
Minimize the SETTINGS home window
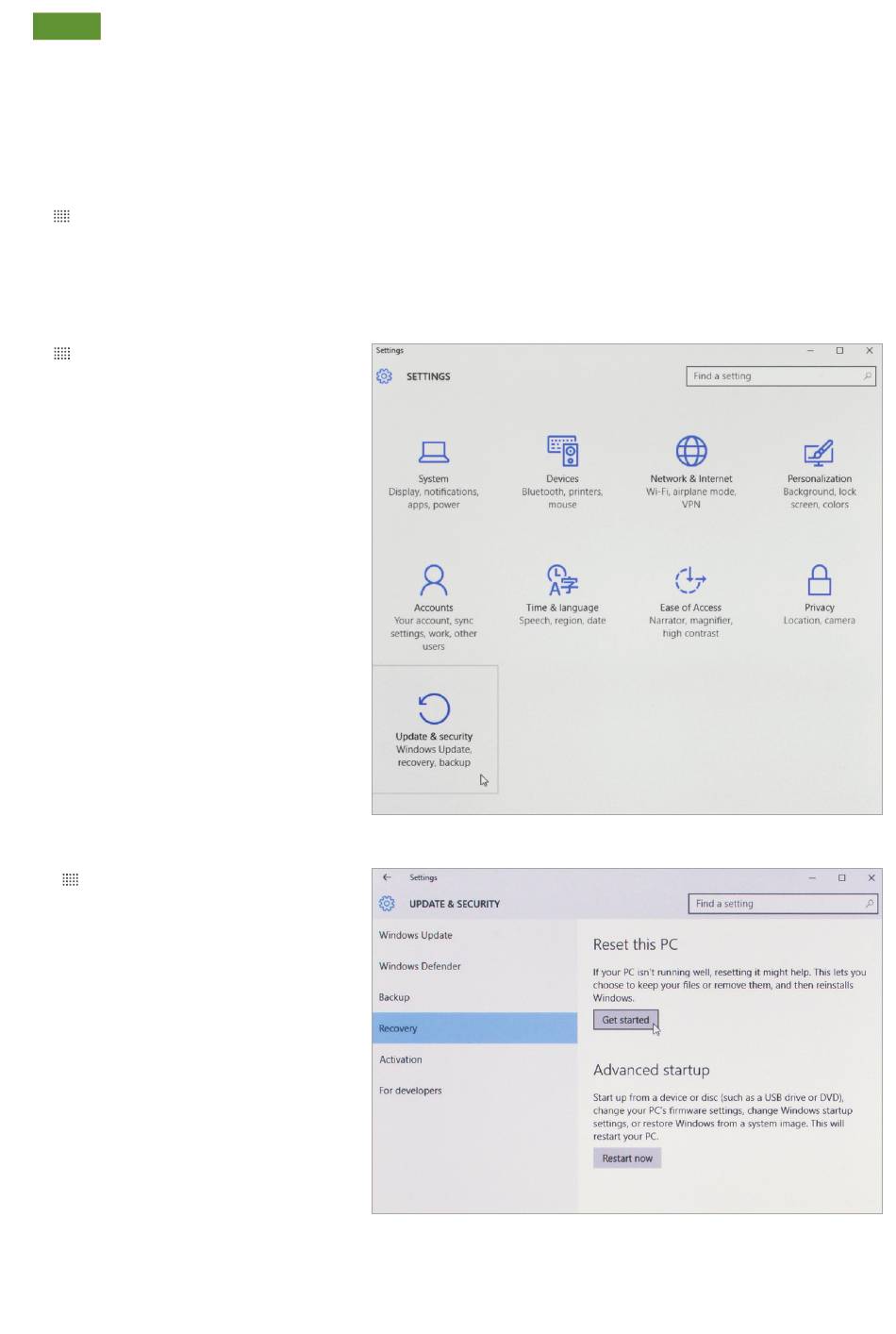pyautogui.click(x=810, y=351)
